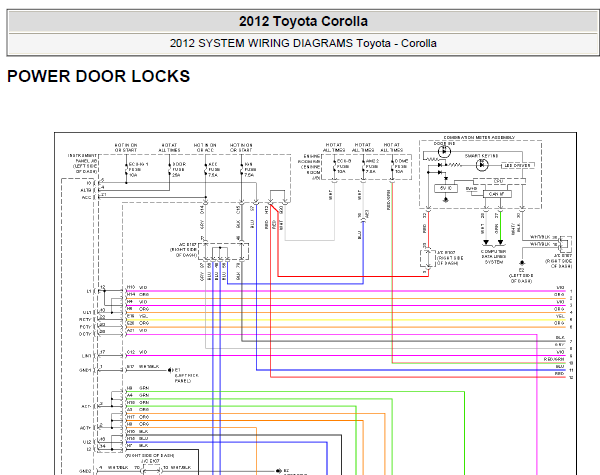Click 'INSTRUMENT PANEL J/B (LEFT SIDE OF DASH)' label

[83, 163]
